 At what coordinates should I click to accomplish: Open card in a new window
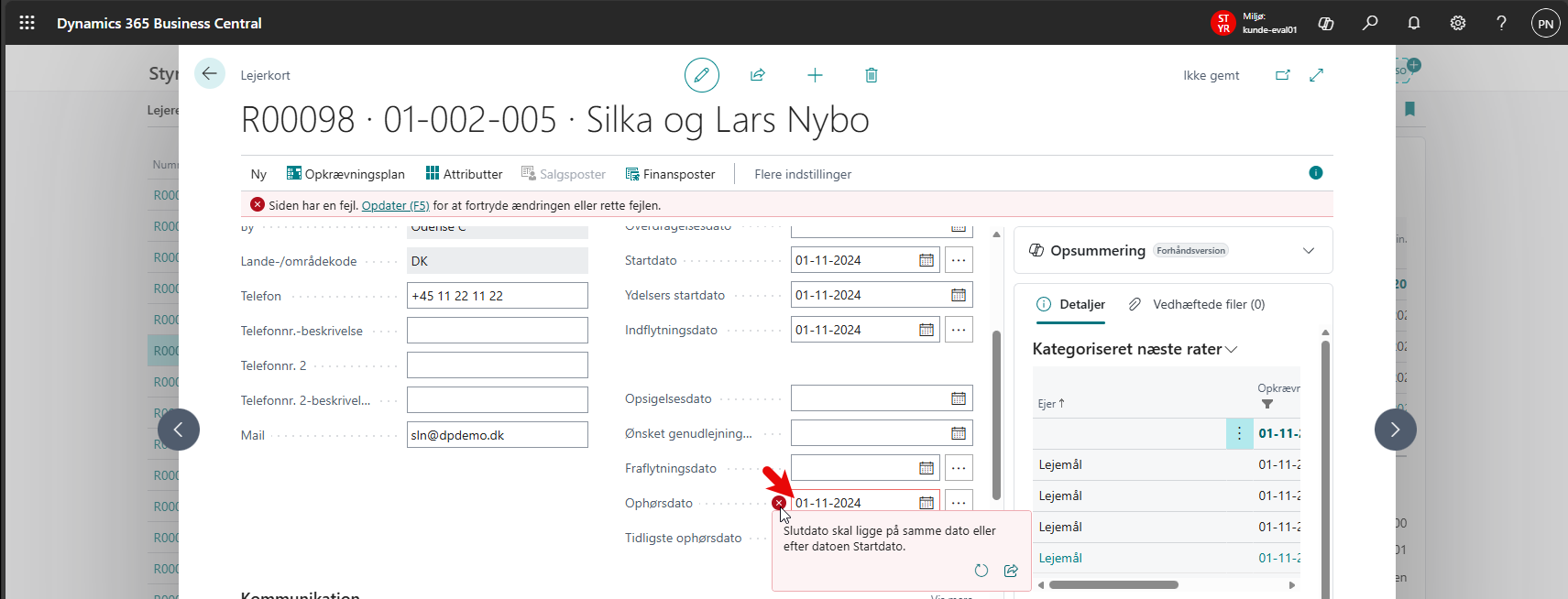[x=1283, y=75]
